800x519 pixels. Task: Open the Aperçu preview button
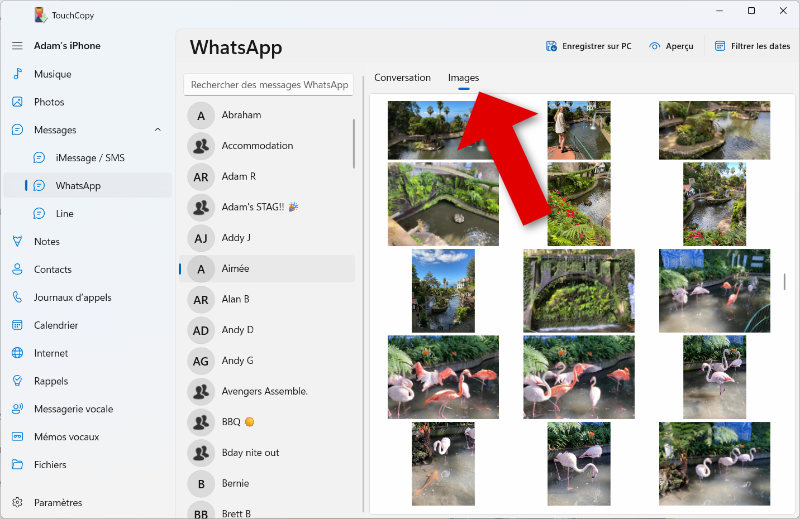[x=671, y=46]
